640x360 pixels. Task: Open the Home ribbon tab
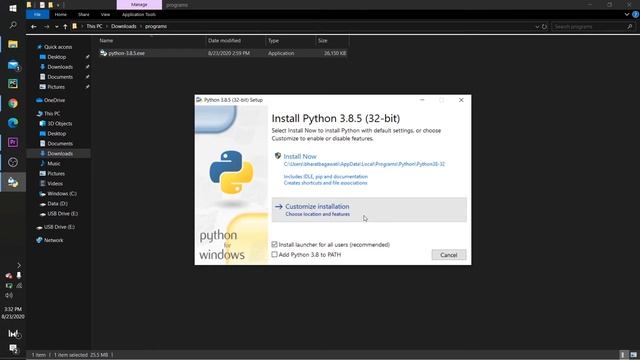(x=60, y=14)
